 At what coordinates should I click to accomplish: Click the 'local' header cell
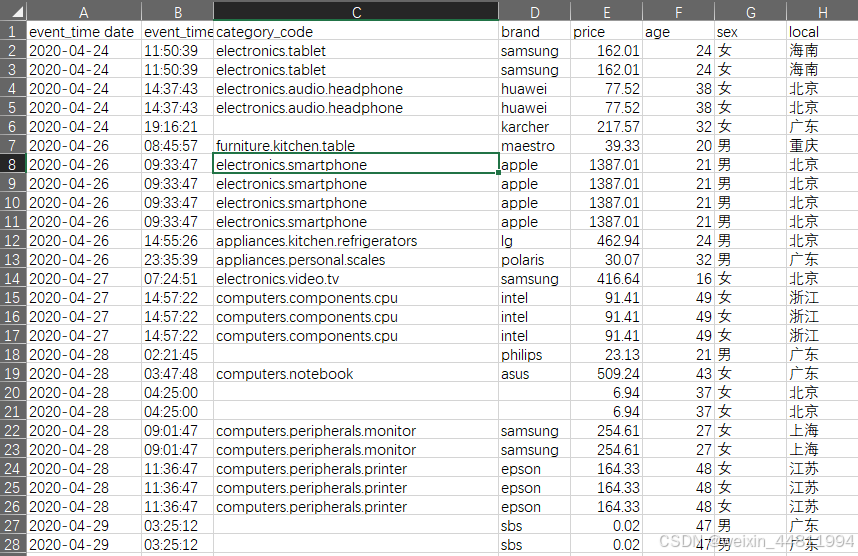coord(822,32)
